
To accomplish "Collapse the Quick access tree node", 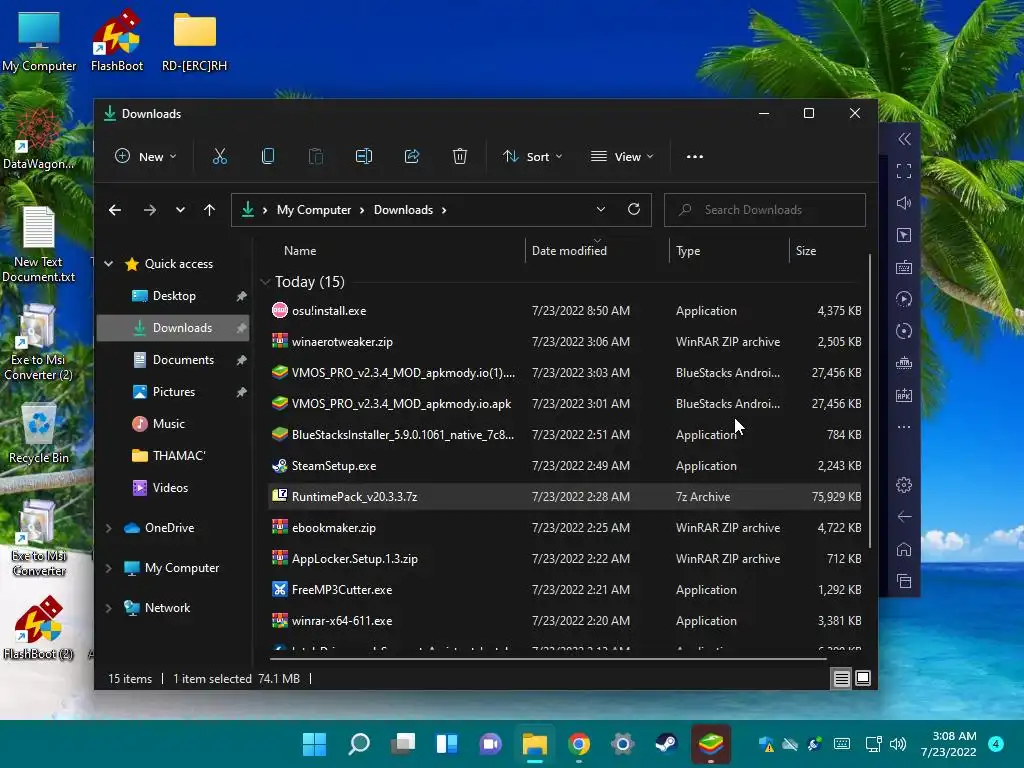I will (108, 264).
